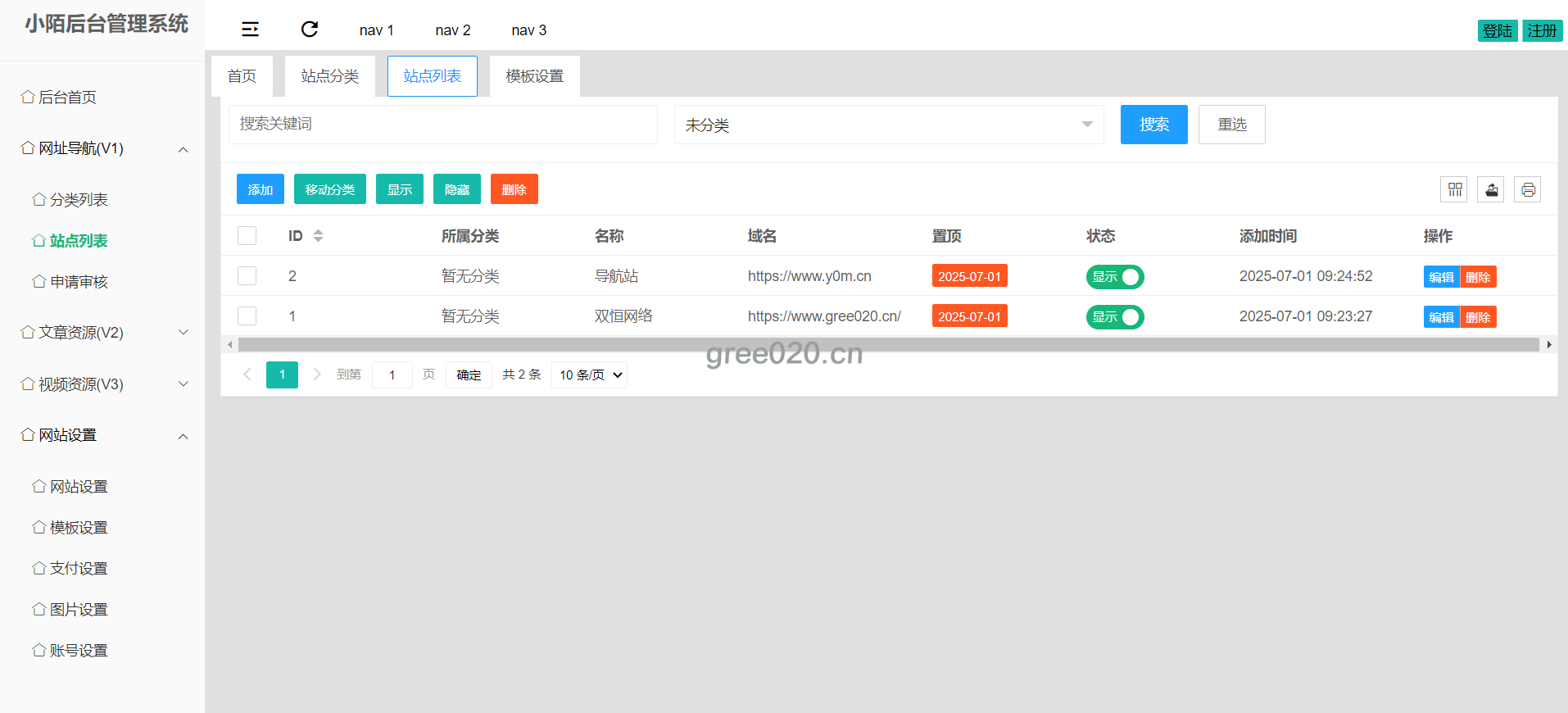Switch to the 站点分类 tab
This screenshot has height=713, width=1568.
coord(329,76)
